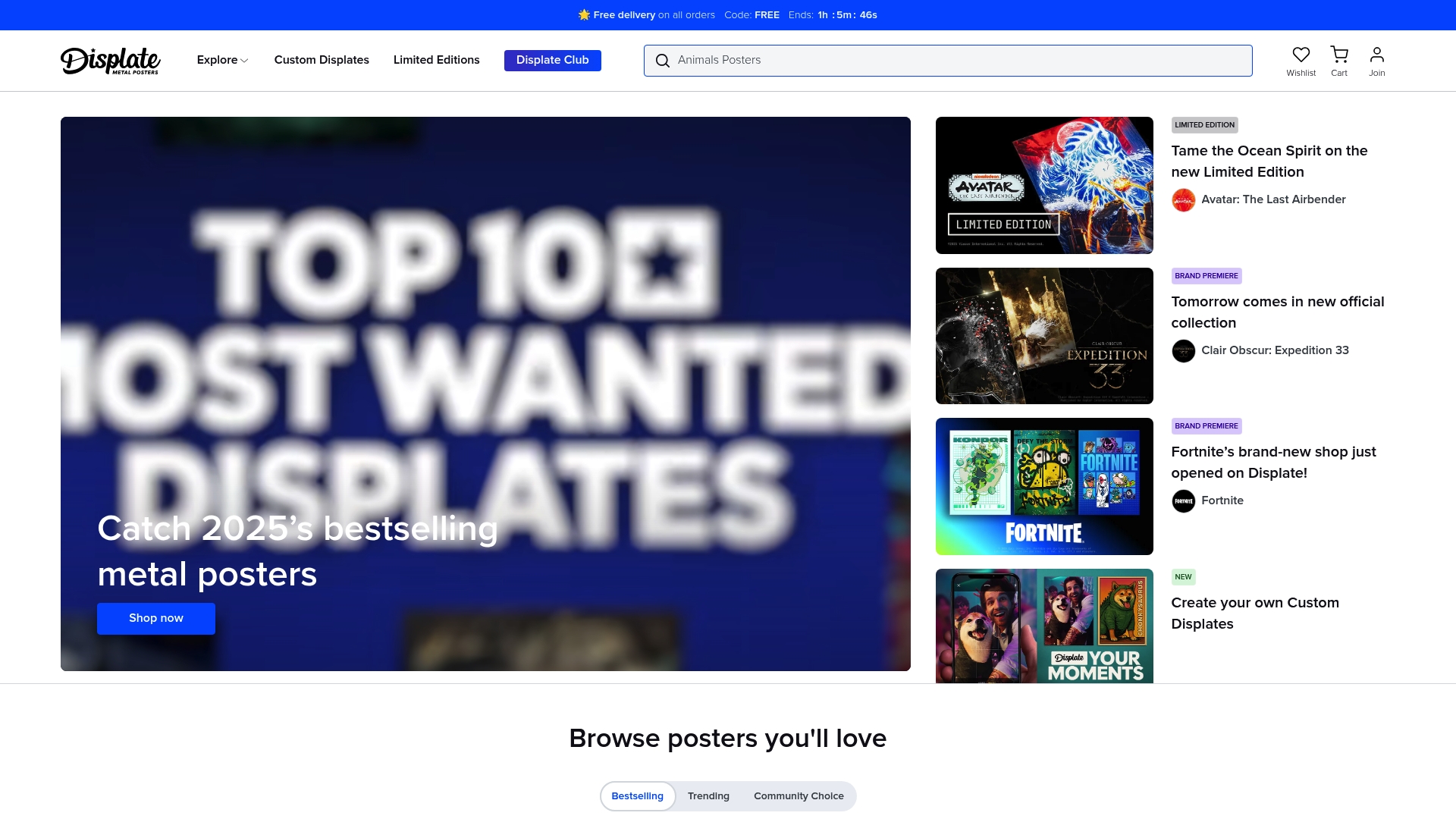
Task: Click the star icon in the promo banner
Action: (584, 15)
